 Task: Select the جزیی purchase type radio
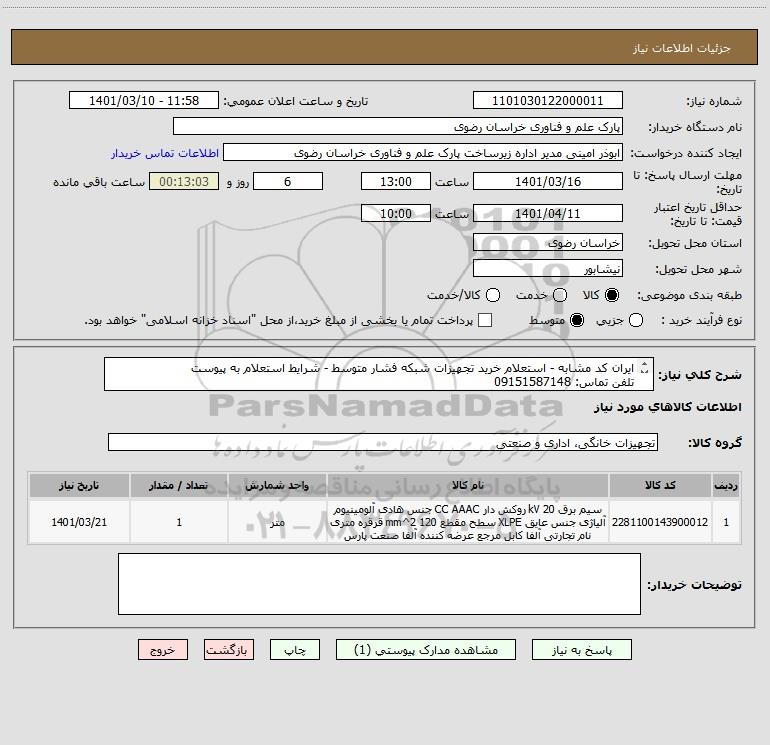click(x=635, y=320)
